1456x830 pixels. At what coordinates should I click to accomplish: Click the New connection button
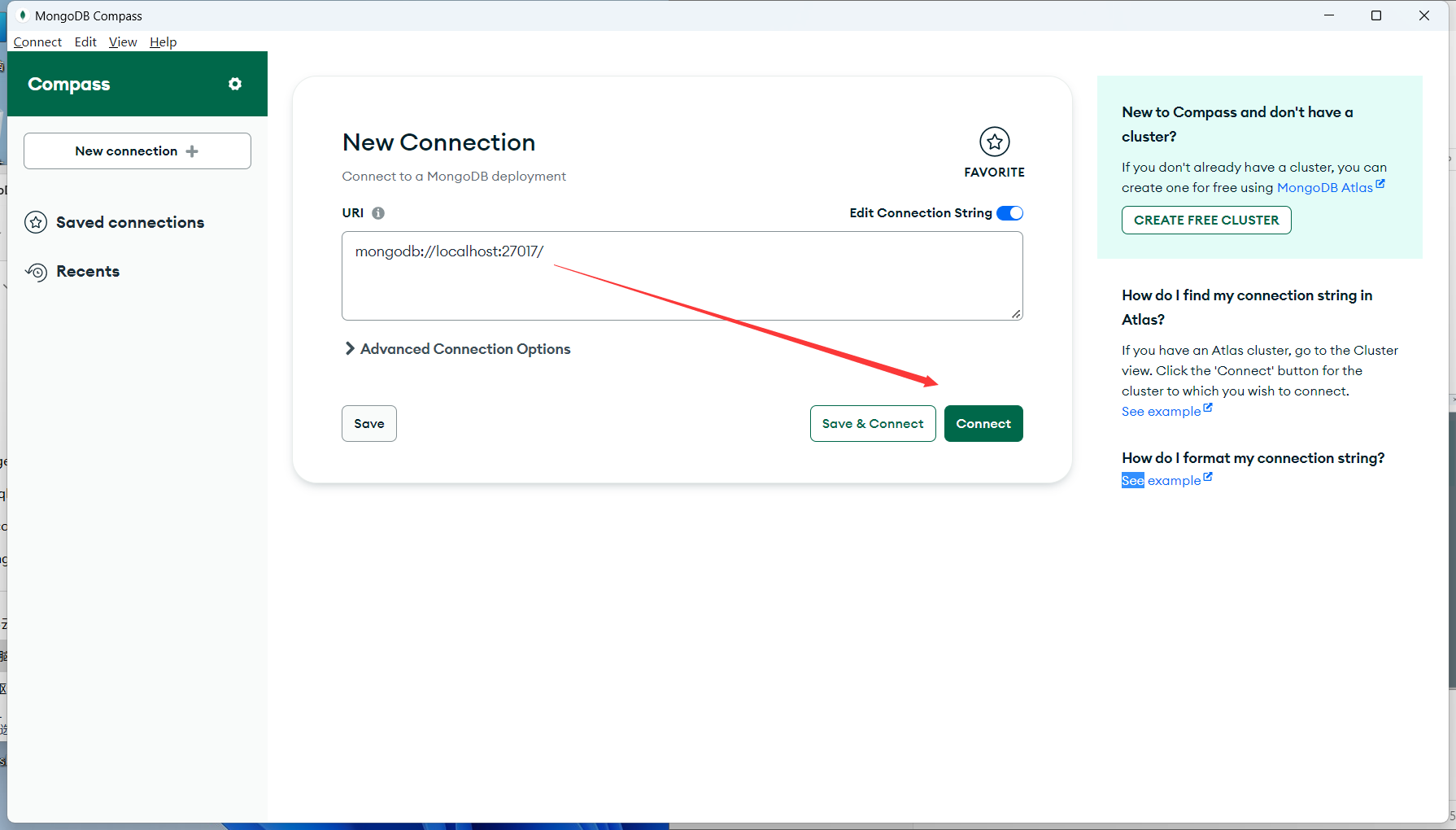coord(137,151)
